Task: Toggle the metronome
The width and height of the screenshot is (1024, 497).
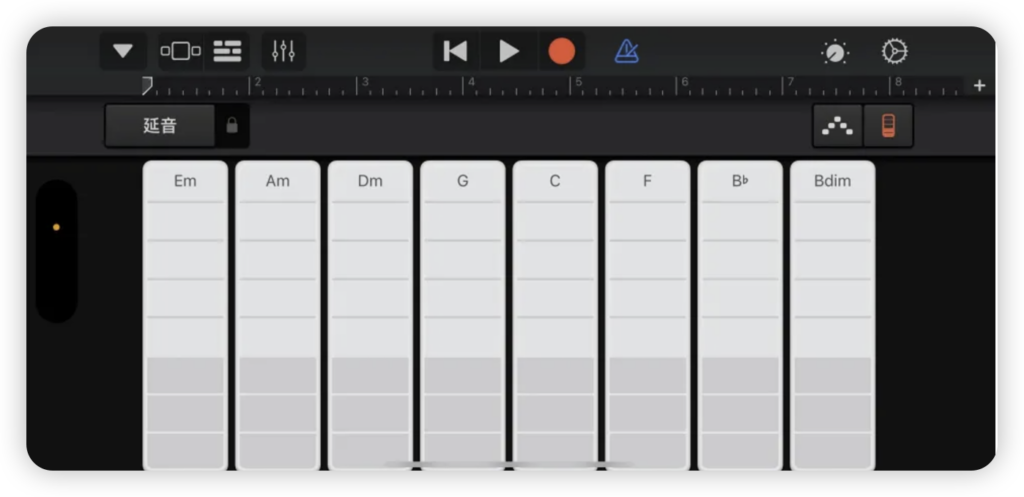Action: click(626, 51)
